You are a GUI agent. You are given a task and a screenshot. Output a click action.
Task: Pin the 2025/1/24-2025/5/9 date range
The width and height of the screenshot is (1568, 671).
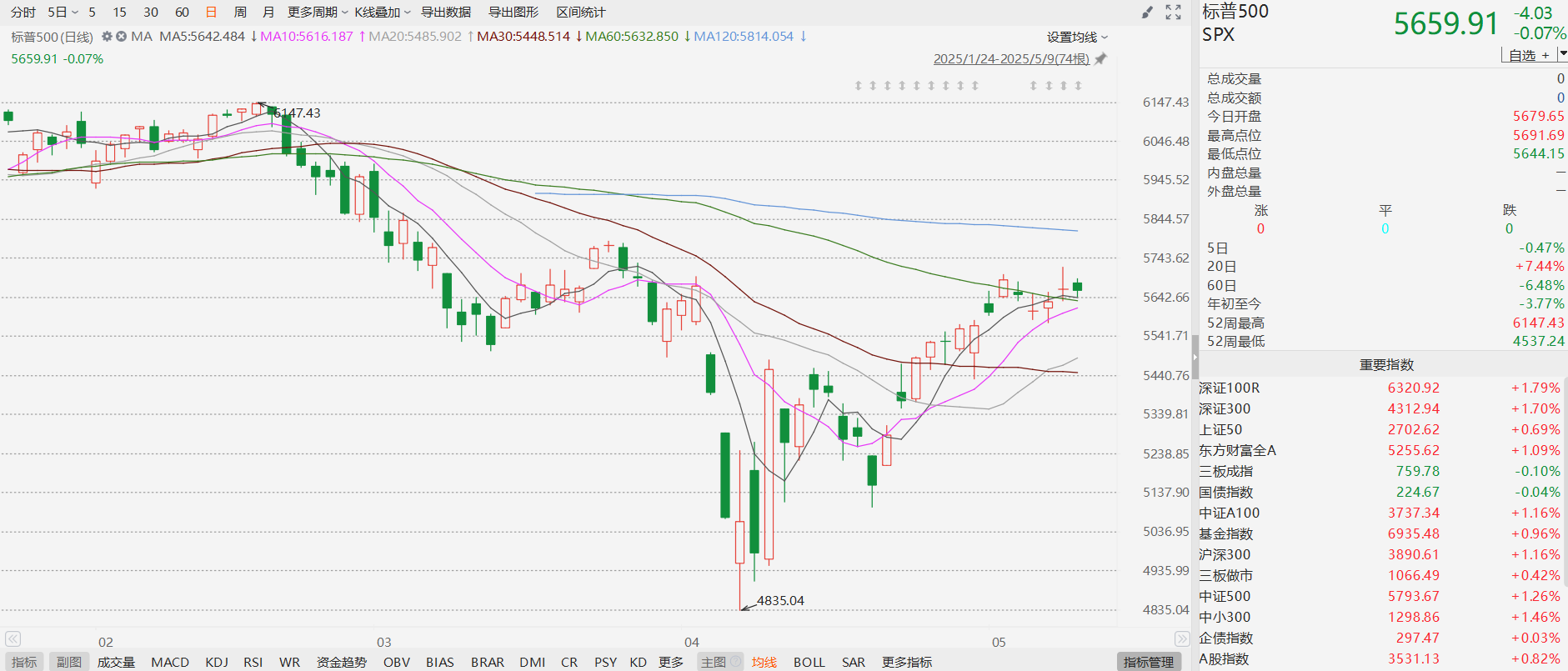[1100, 59]
